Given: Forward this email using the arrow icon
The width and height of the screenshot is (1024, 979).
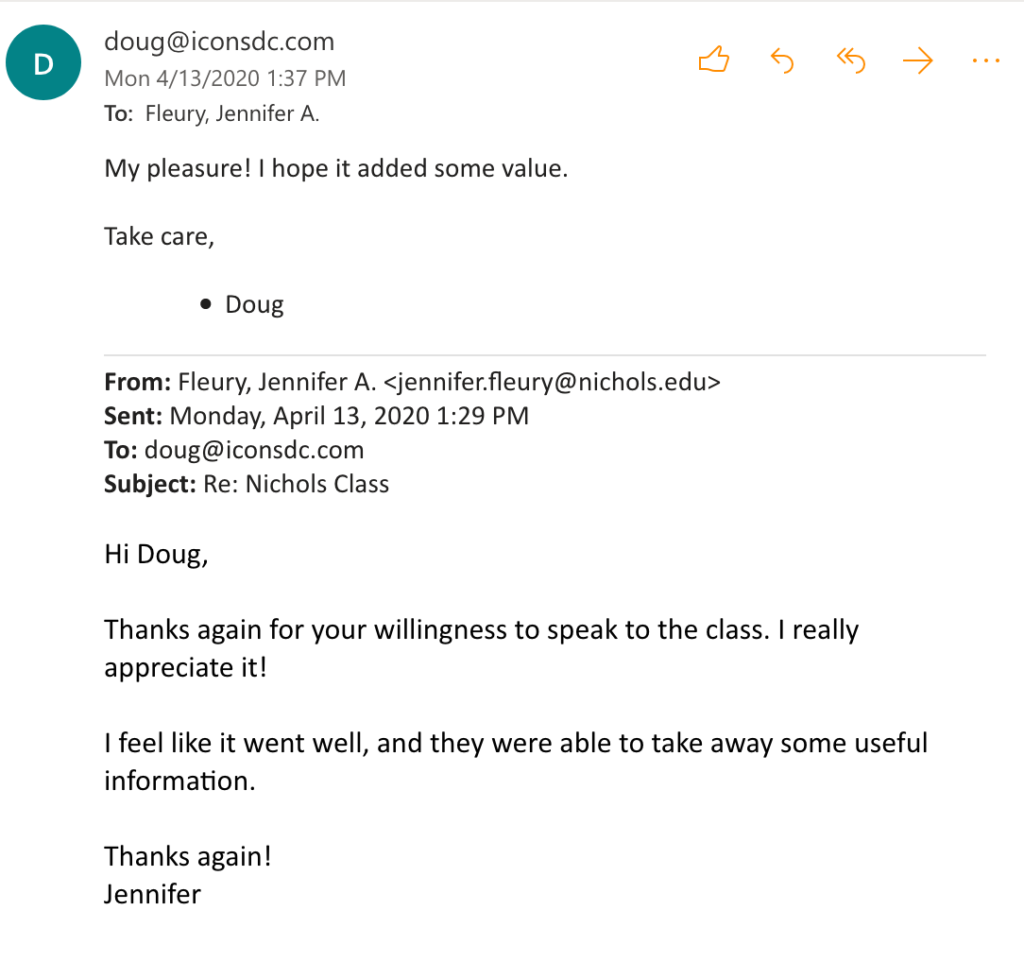Looking at the screenshot, I should [x=917, y=61].
